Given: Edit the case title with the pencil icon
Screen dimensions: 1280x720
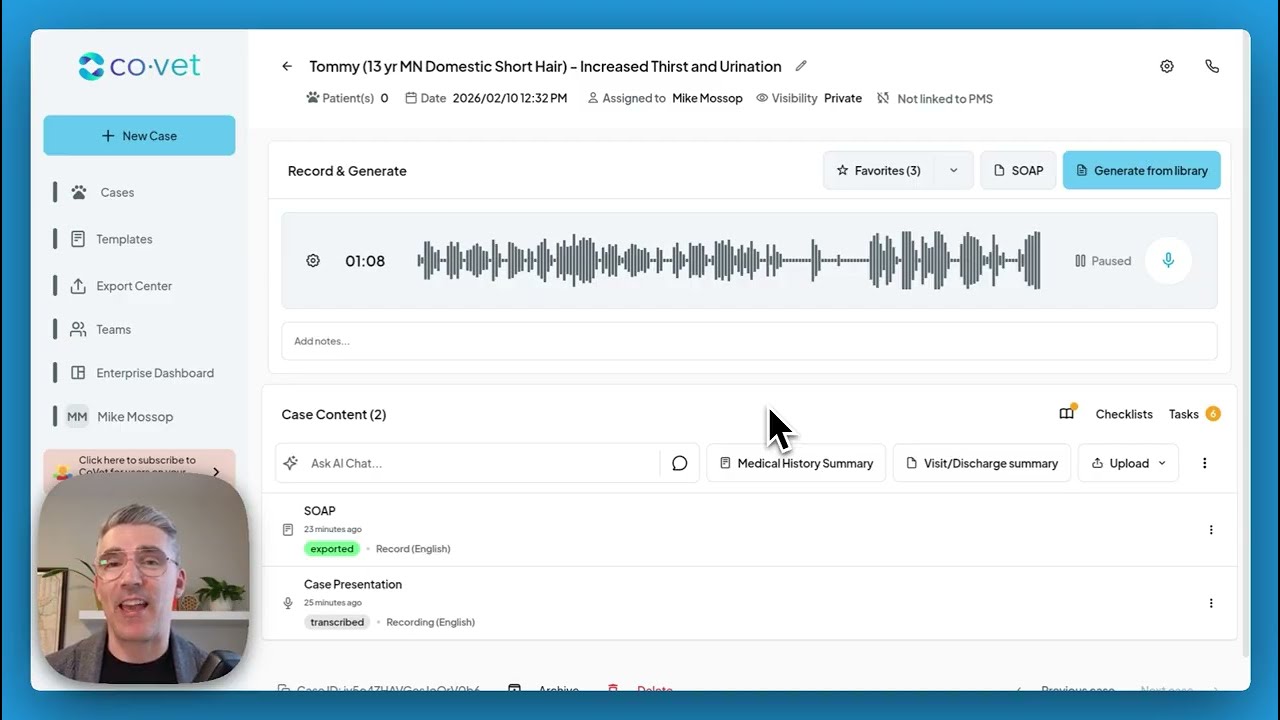Looking at the screenshot, I should tap(801, 66).
